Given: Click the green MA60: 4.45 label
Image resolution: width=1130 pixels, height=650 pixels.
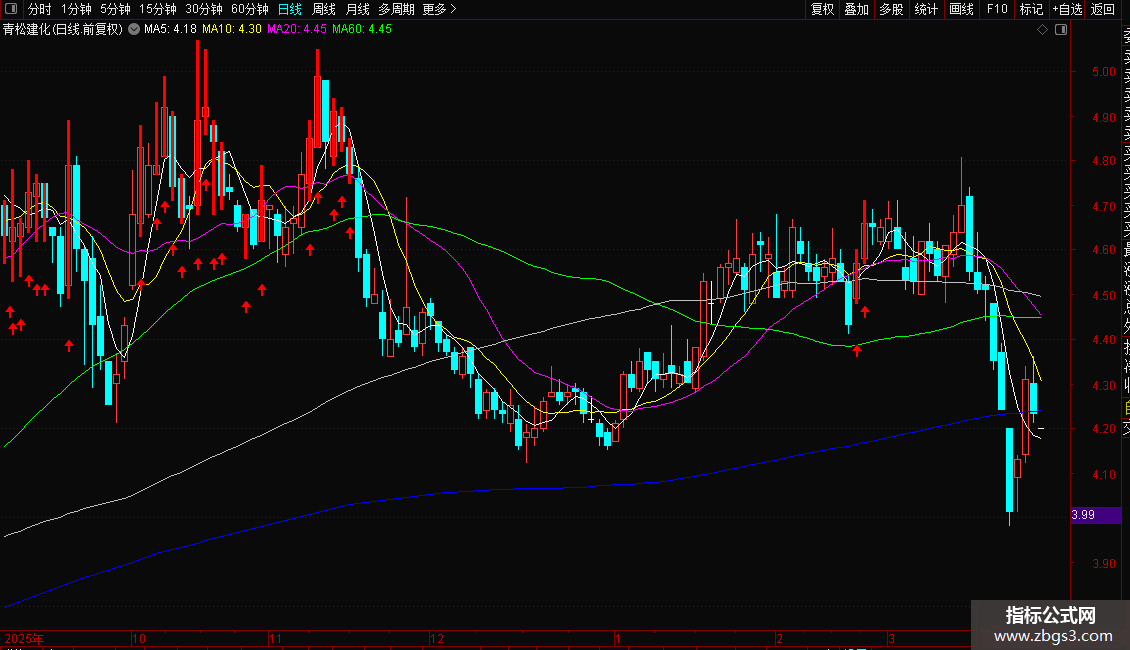Looking at the screenshot, I should click(362, 29).
